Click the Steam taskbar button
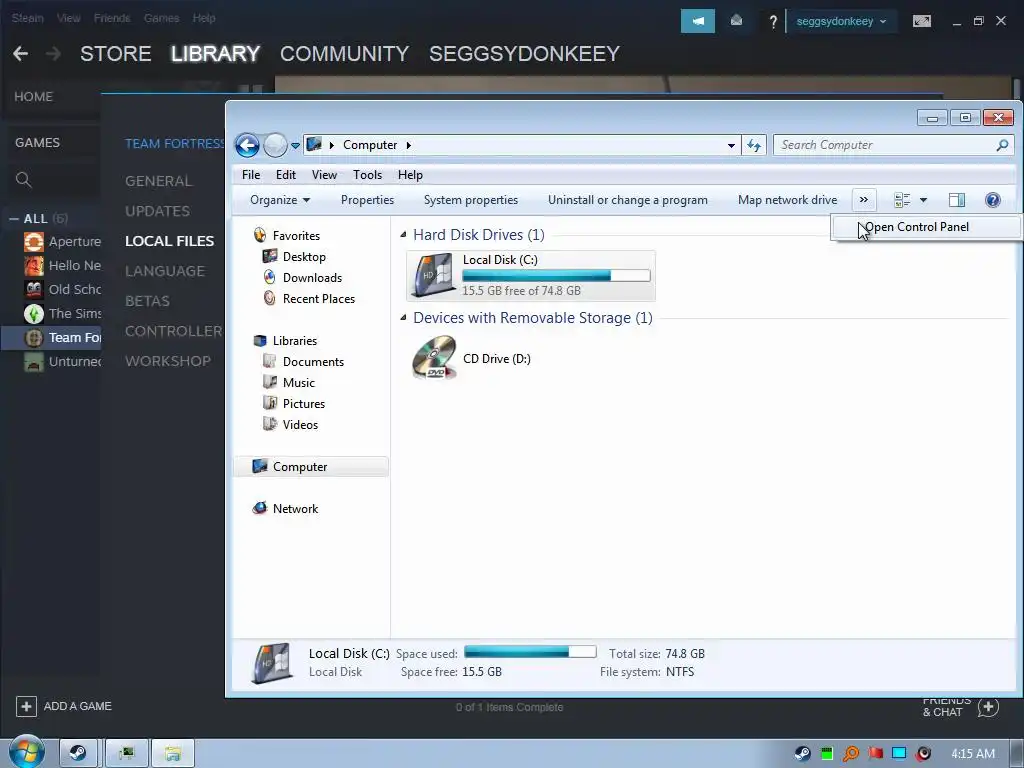Screen dimensions: 1024x768 pos(79,754)
